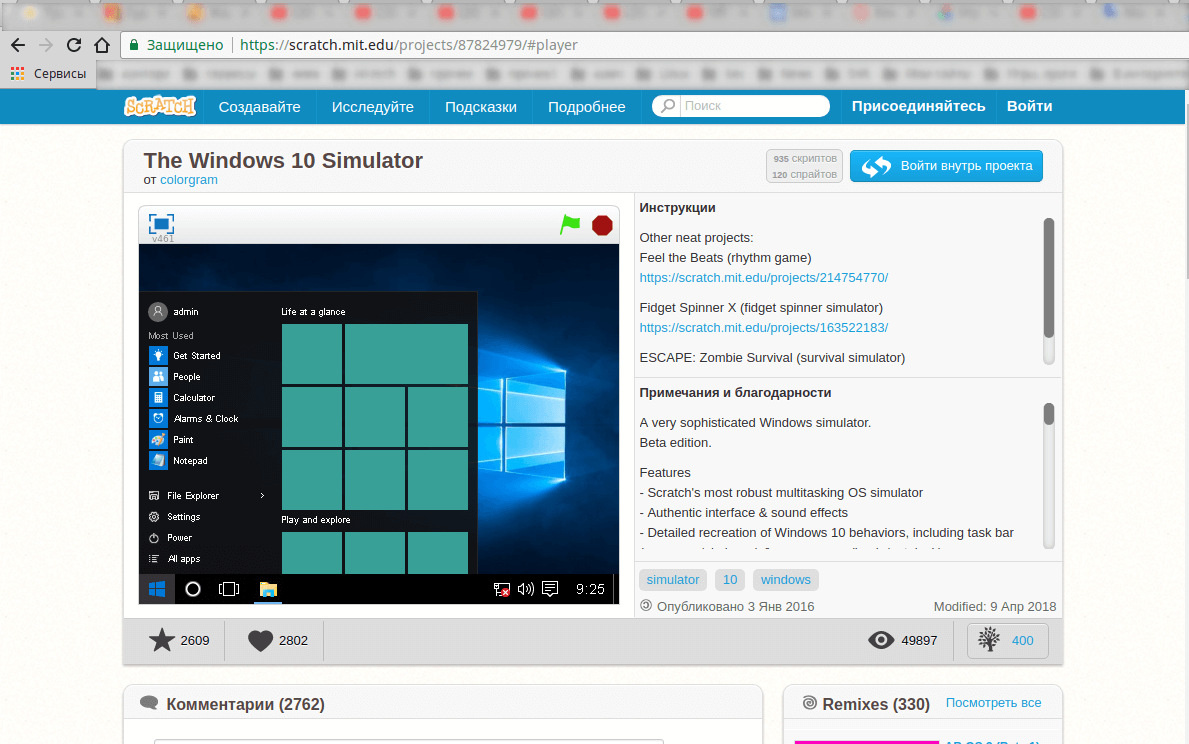Click Посмотреть все remixes link
Screen dimensions: 1189x744
click(x=993, y=703)
